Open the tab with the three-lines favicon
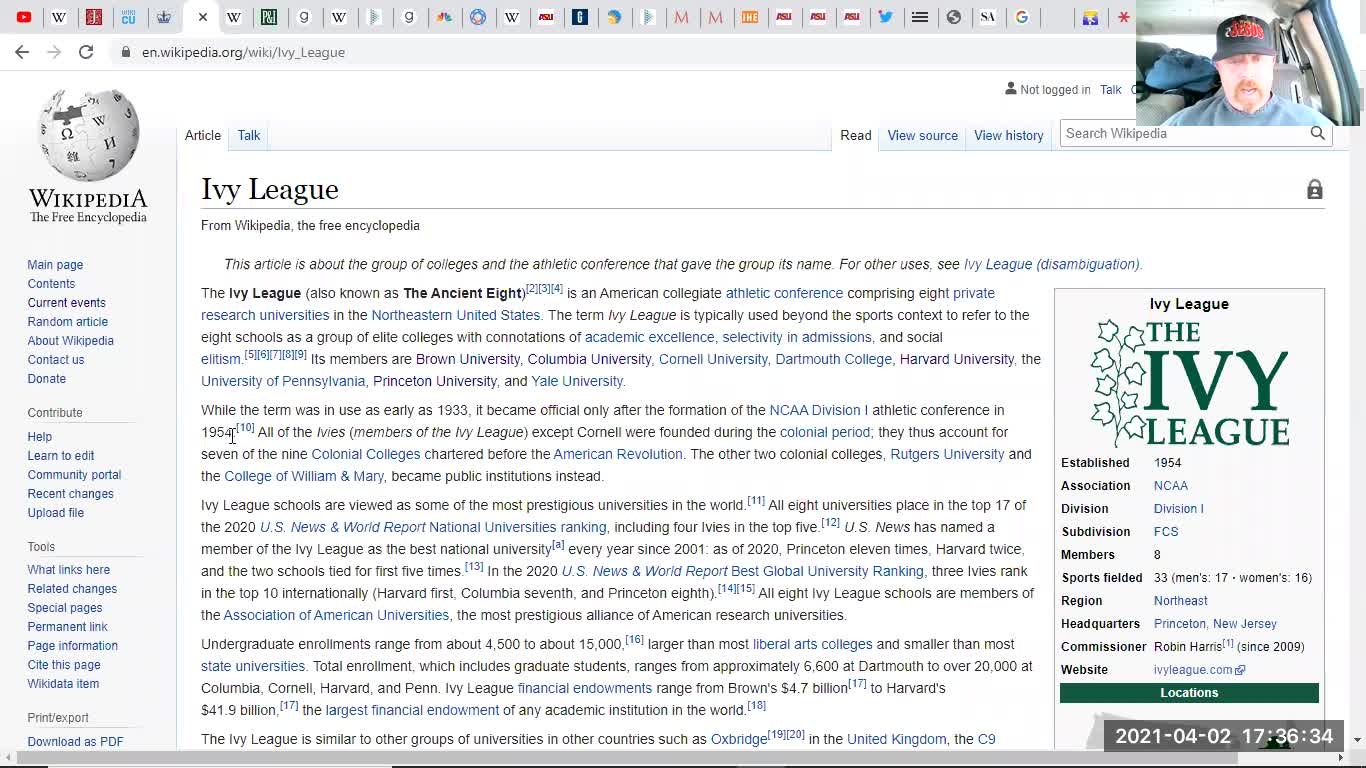The height and width of the screenshot is (768, 1366). click(x=920, y=17)
